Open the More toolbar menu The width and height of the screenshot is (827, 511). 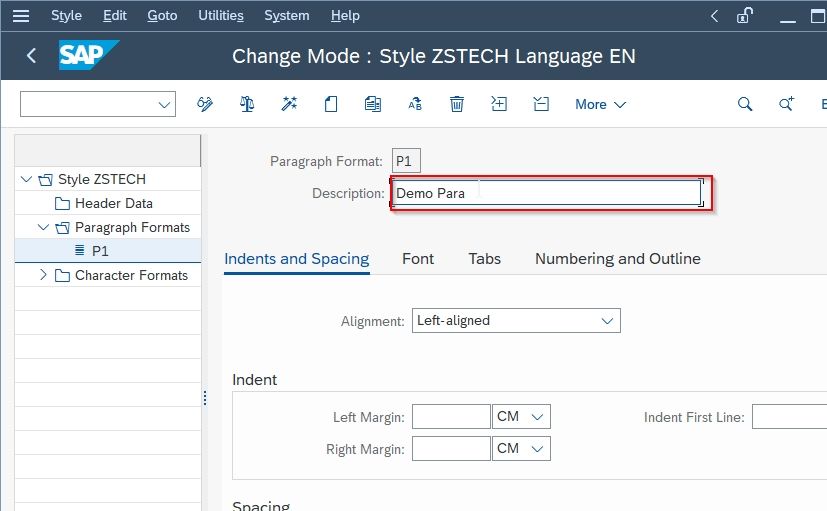[600, 104]
